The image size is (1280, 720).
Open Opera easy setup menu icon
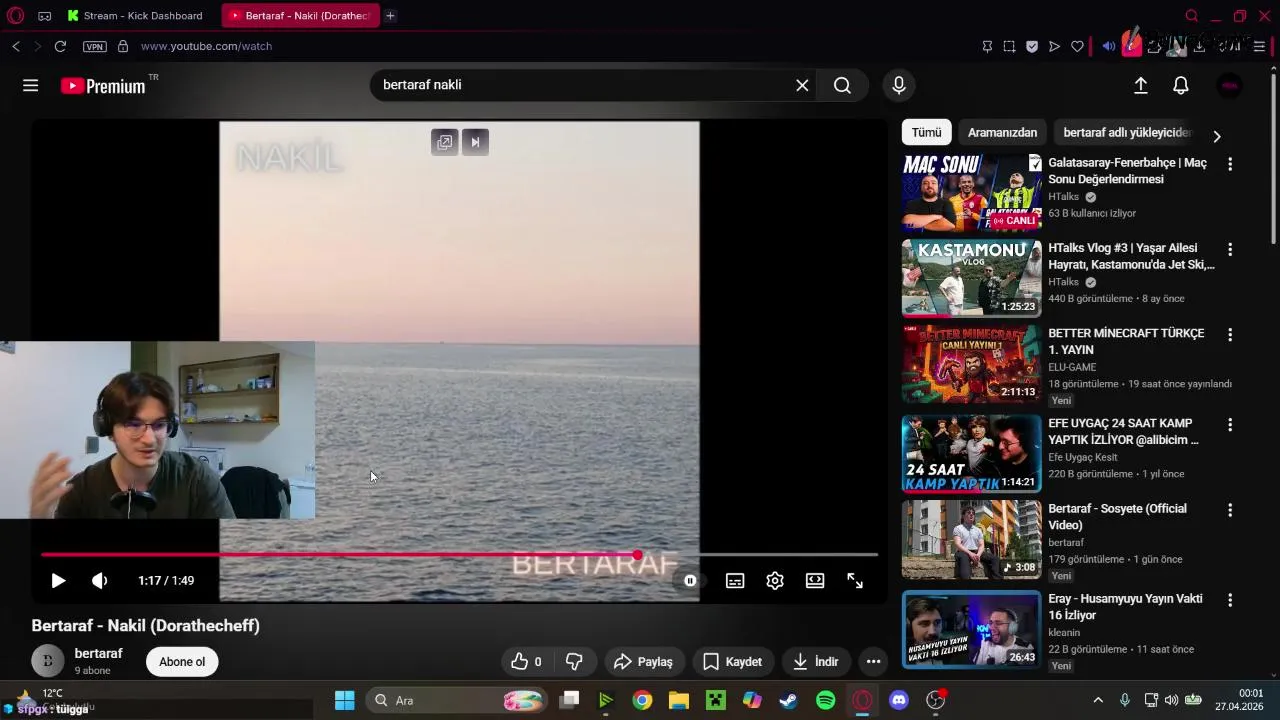pyautogui.click(x=1259, y=46)
